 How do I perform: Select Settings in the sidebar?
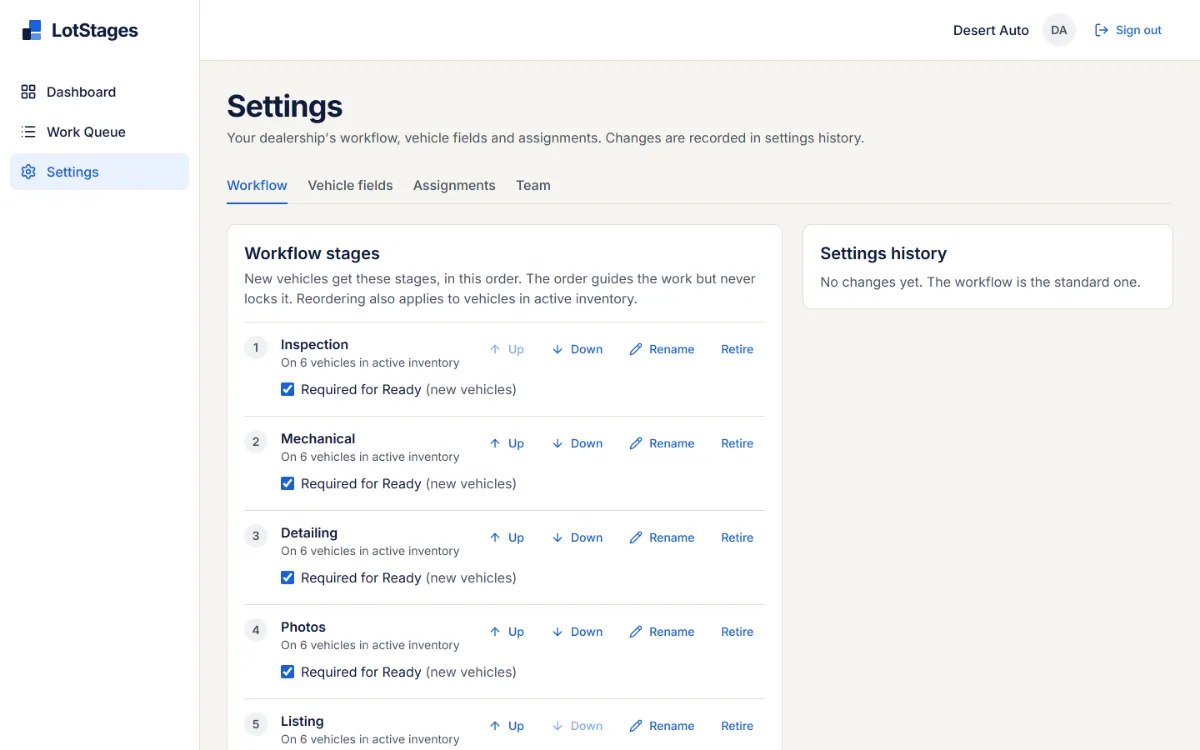[99, 172]
